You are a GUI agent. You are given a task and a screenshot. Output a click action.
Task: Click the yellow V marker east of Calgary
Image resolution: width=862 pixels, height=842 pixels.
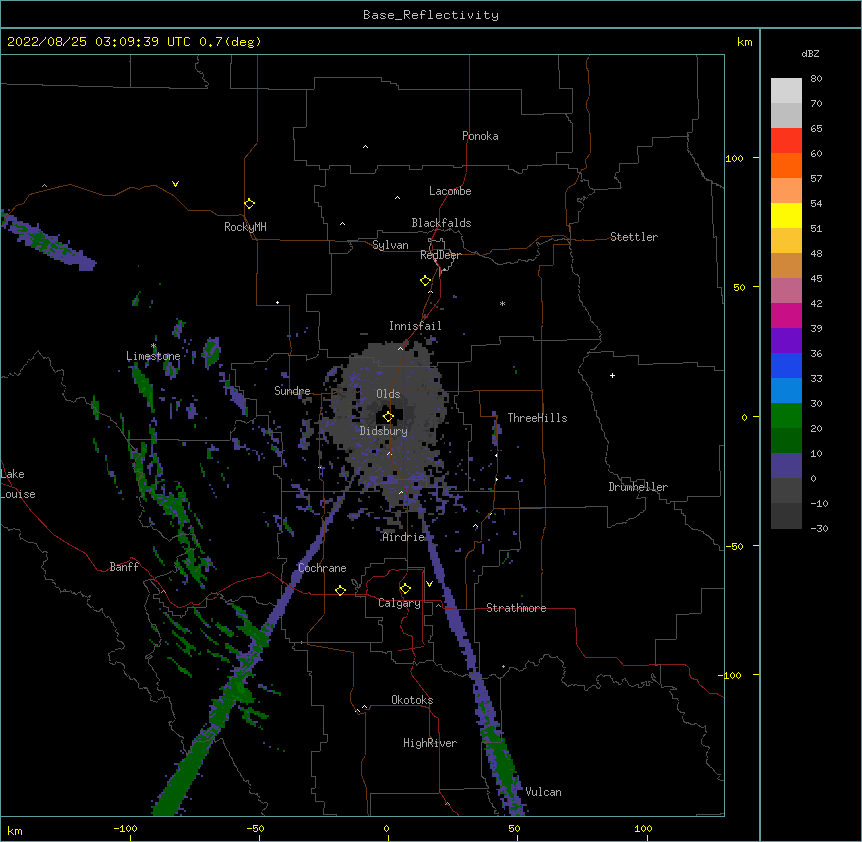click(429, 584)
